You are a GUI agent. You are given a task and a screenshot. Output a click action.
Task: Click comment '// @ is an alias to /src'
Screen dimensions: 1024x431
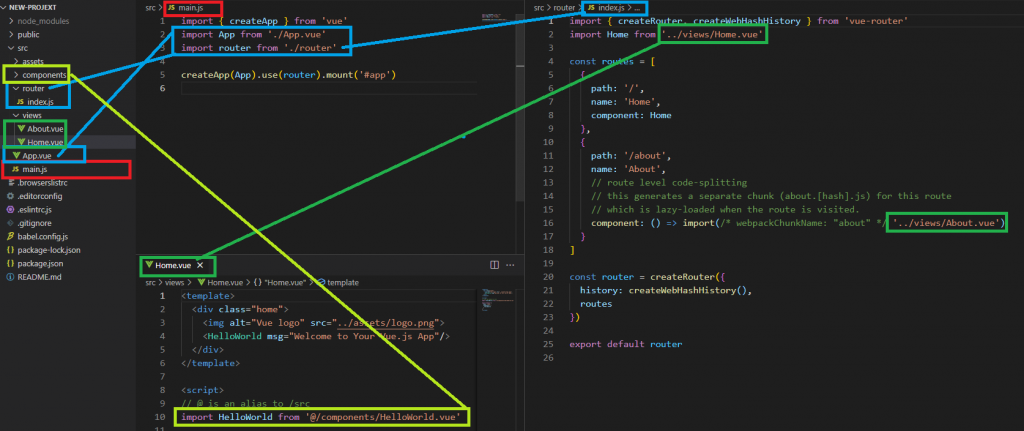(245, 404)
